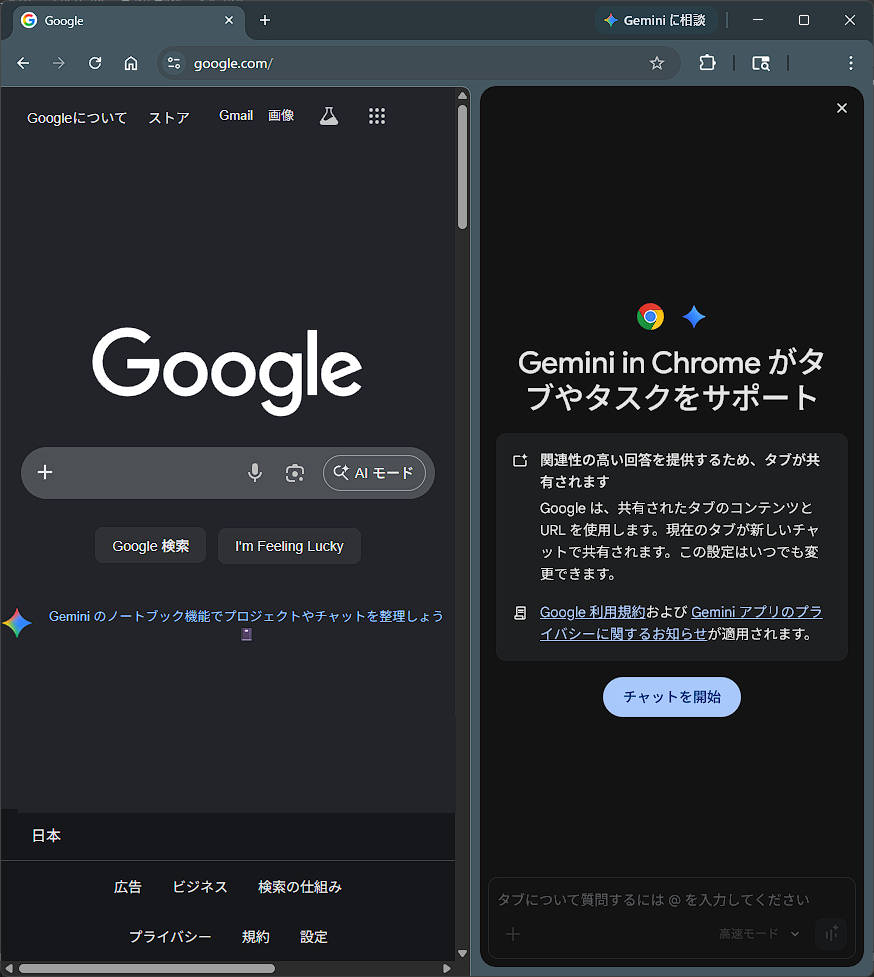This screenshot has height=977, width=874.
Task: Click the document icon beside terms text
Action: [x=520, y=613]
